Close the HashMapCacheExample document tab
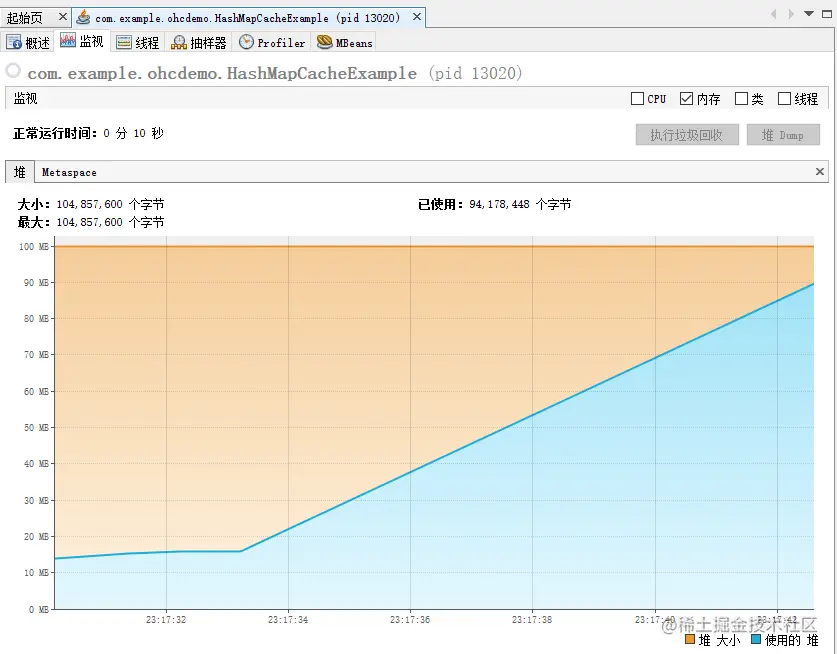This screenshot has height=654, width=837. (417, 17)
